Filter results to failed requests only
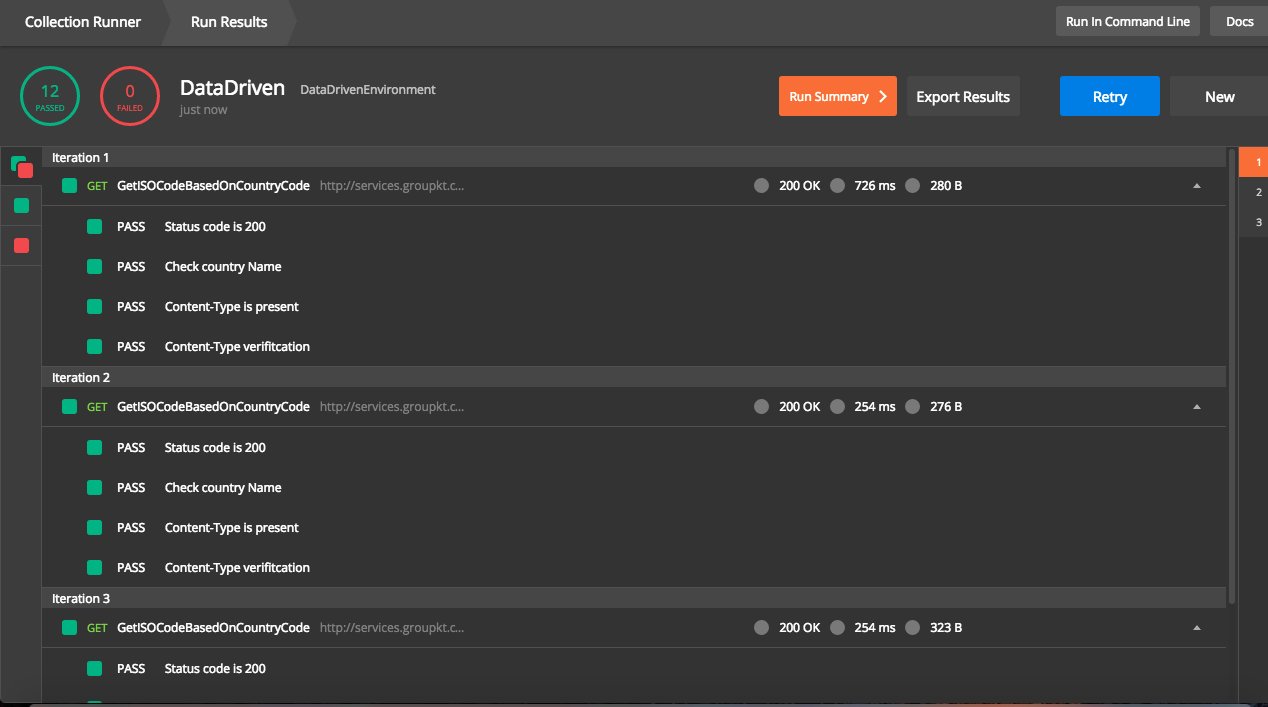Viewport: 1268px width, 707px height. [x=21, y=246]
